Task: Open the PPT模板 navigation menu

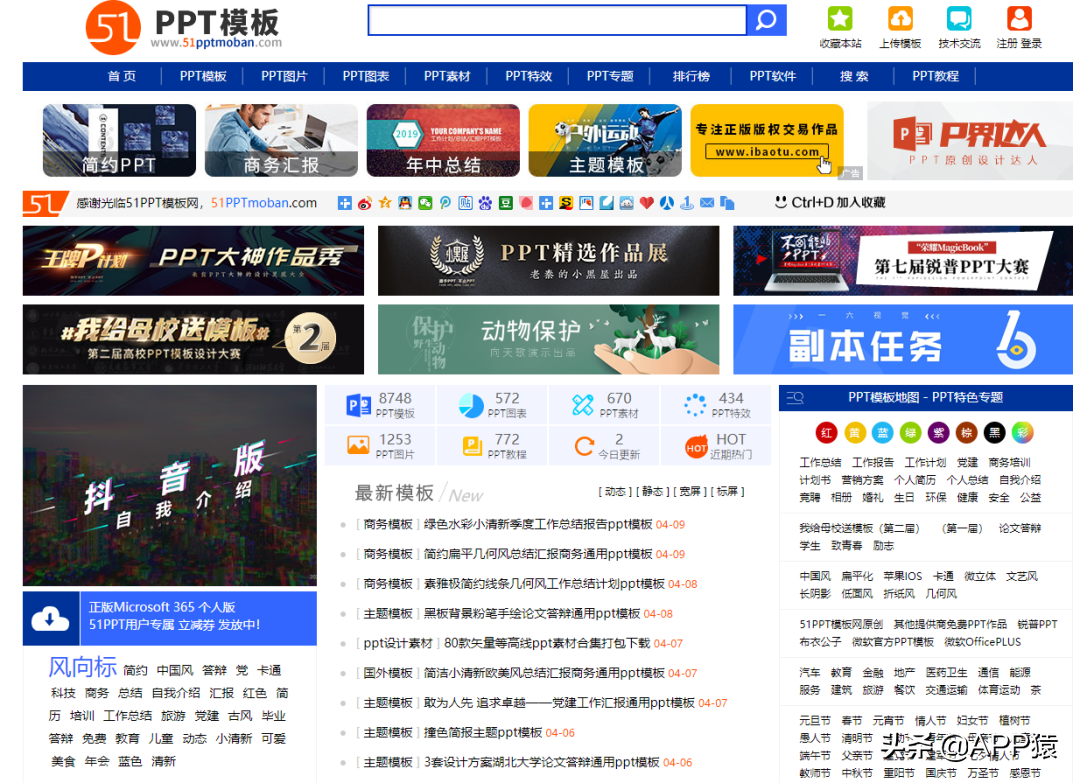Action: [x=203, y=76]
